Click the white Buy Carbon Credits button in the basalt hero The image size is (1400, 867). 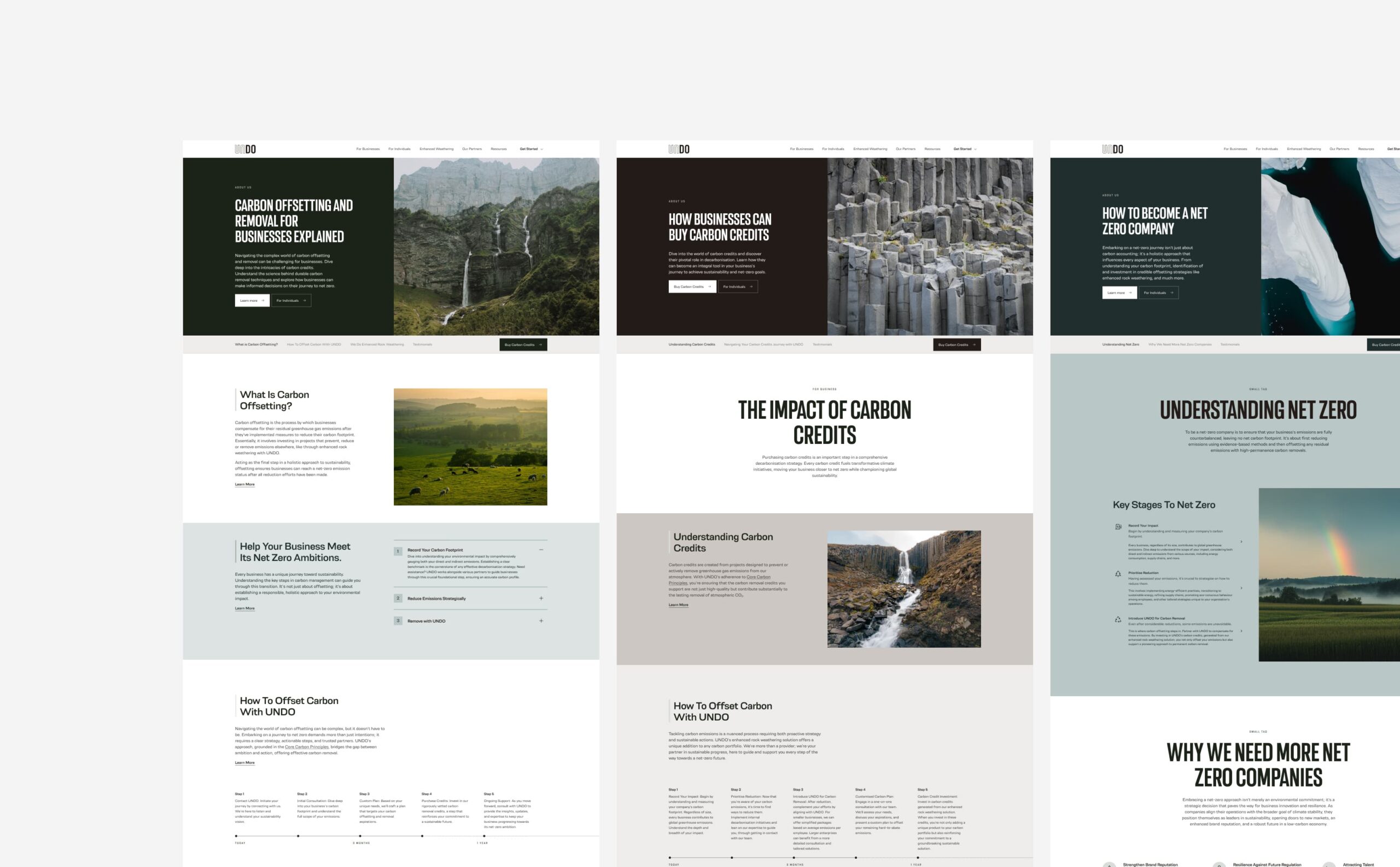coord(692,286)
